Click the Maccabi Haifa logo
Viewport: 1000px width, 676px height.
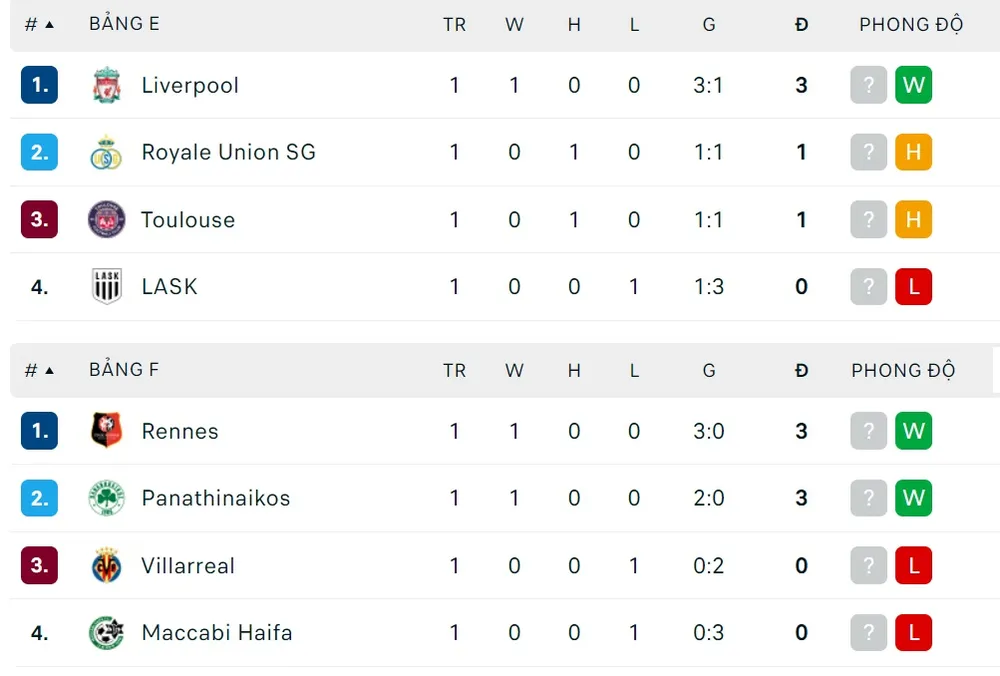(106, 632)
